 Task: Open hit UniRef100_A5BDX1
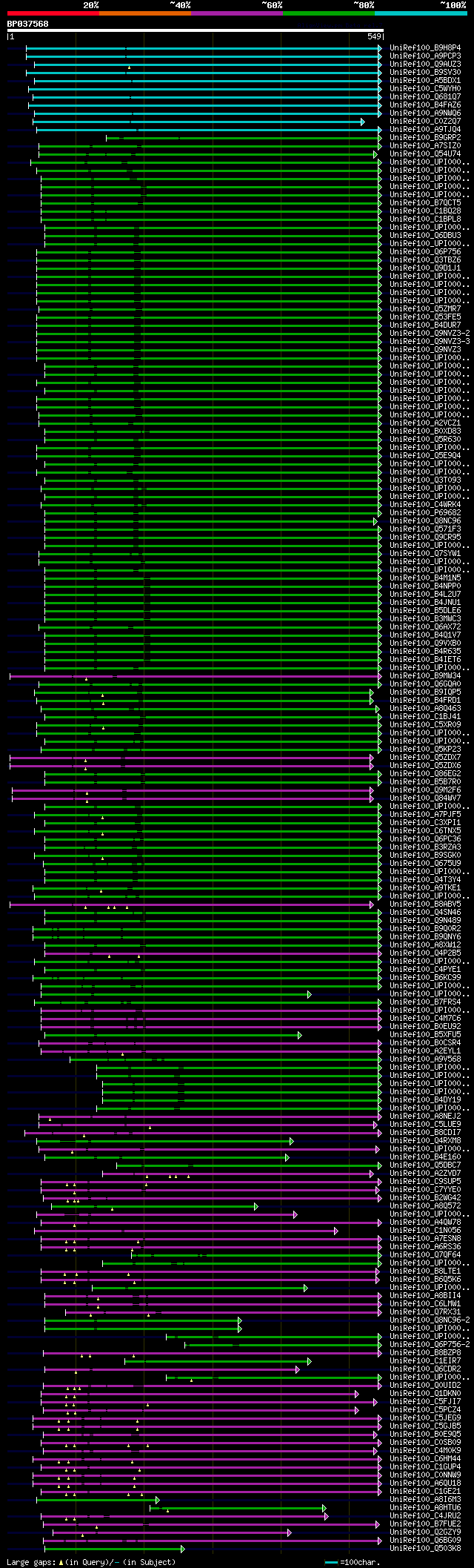tap(425, 81)
